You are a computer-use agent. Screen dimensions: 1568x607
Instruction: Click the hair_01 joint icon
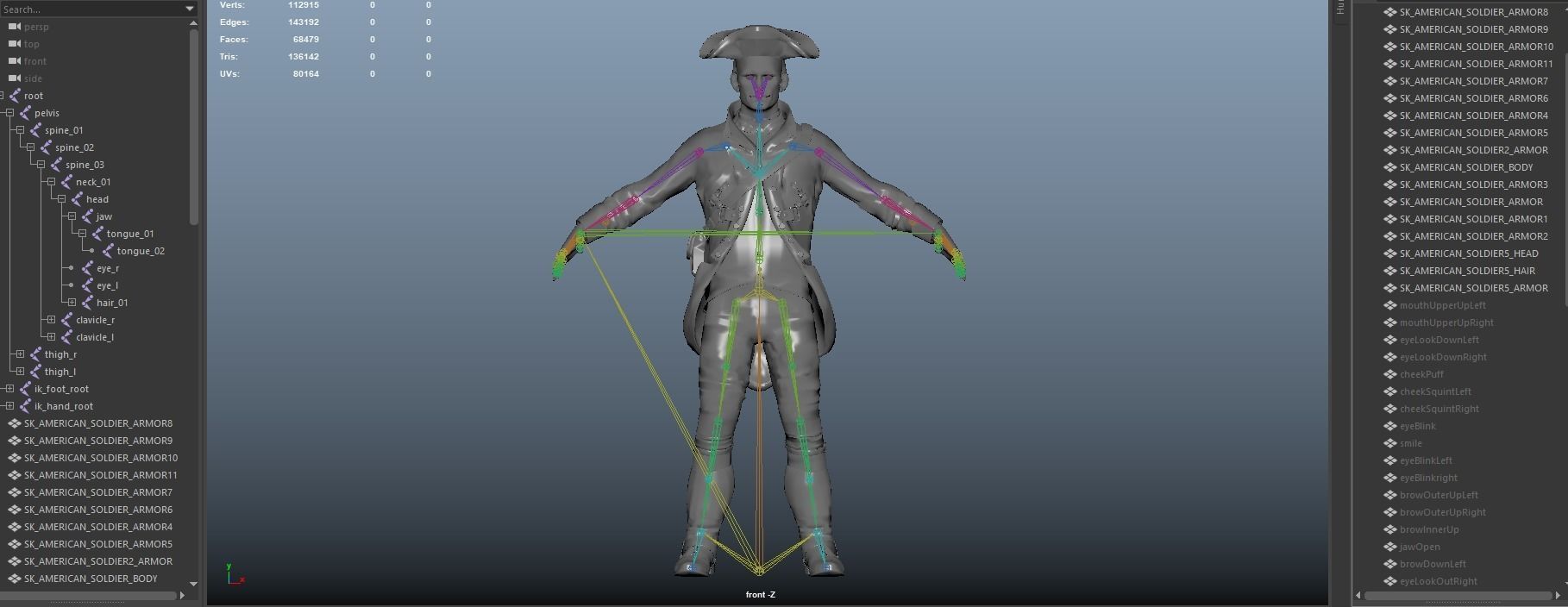coord(87,303)
